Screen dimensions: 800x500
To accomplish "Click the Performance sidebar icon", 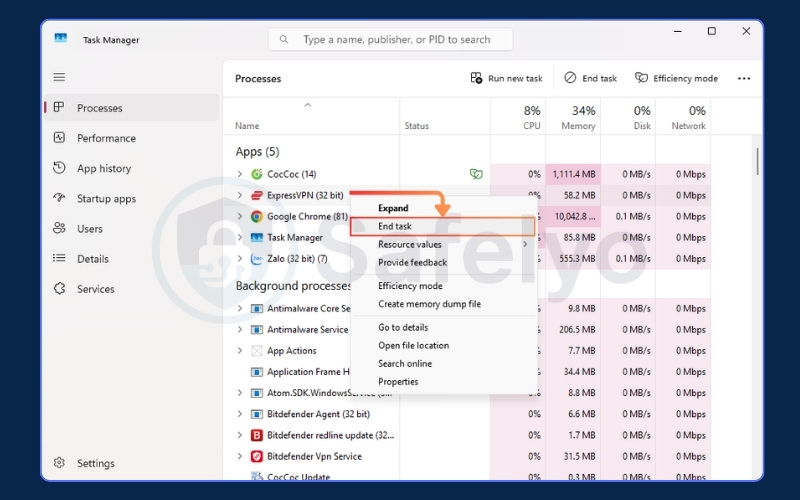I will point(59,137).
